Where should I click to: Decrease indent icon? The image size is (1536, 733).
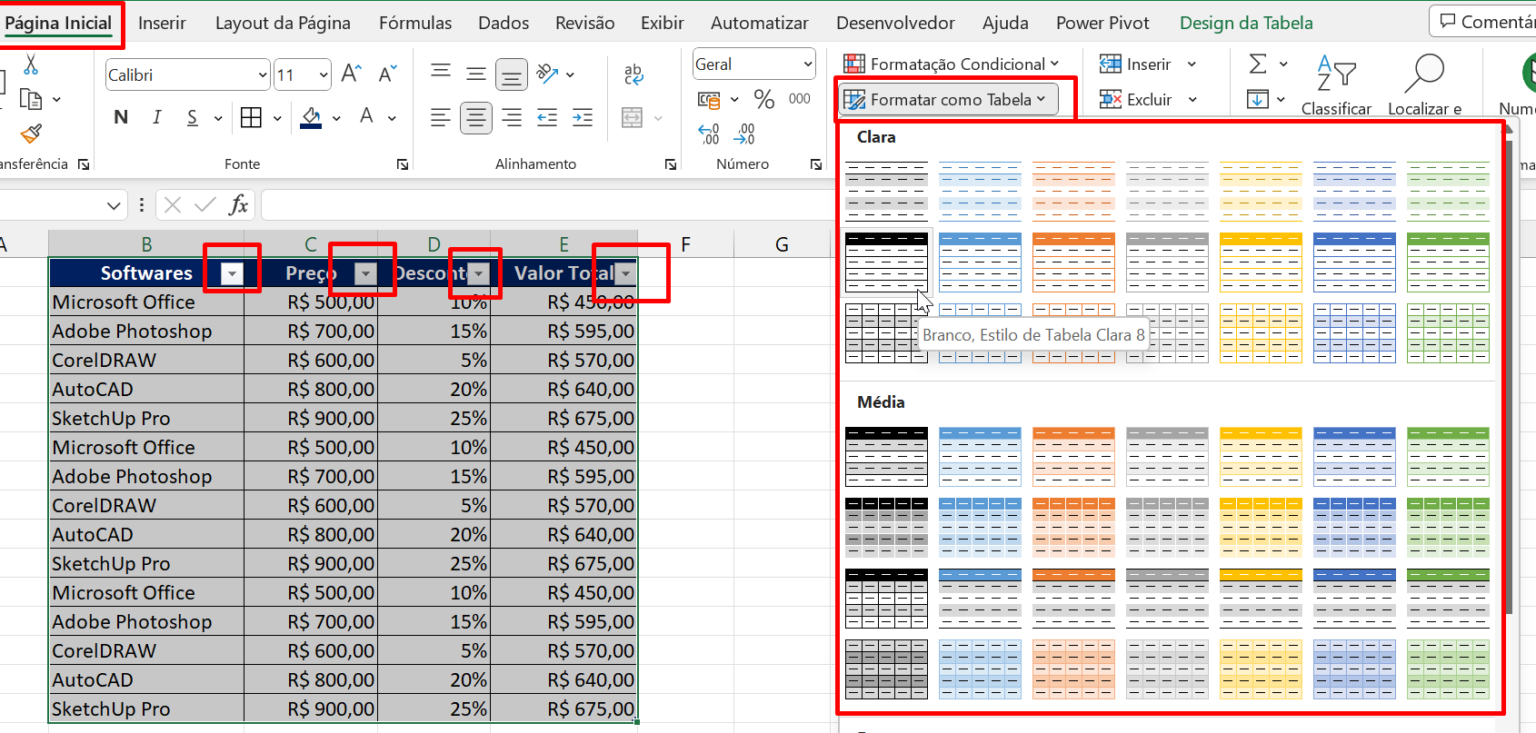[x=547, y=118]
